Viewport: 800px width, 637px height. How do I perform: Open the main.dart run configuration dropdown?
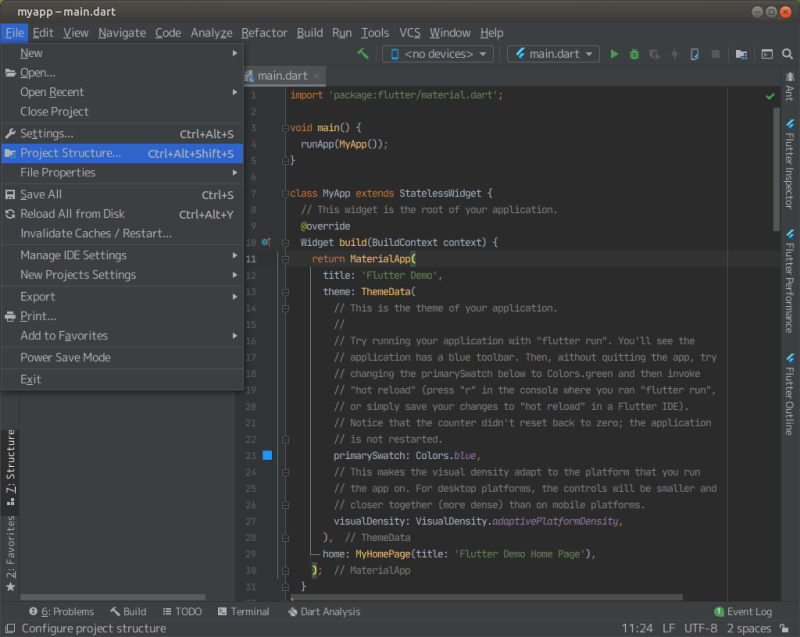[x=553, y=54]
